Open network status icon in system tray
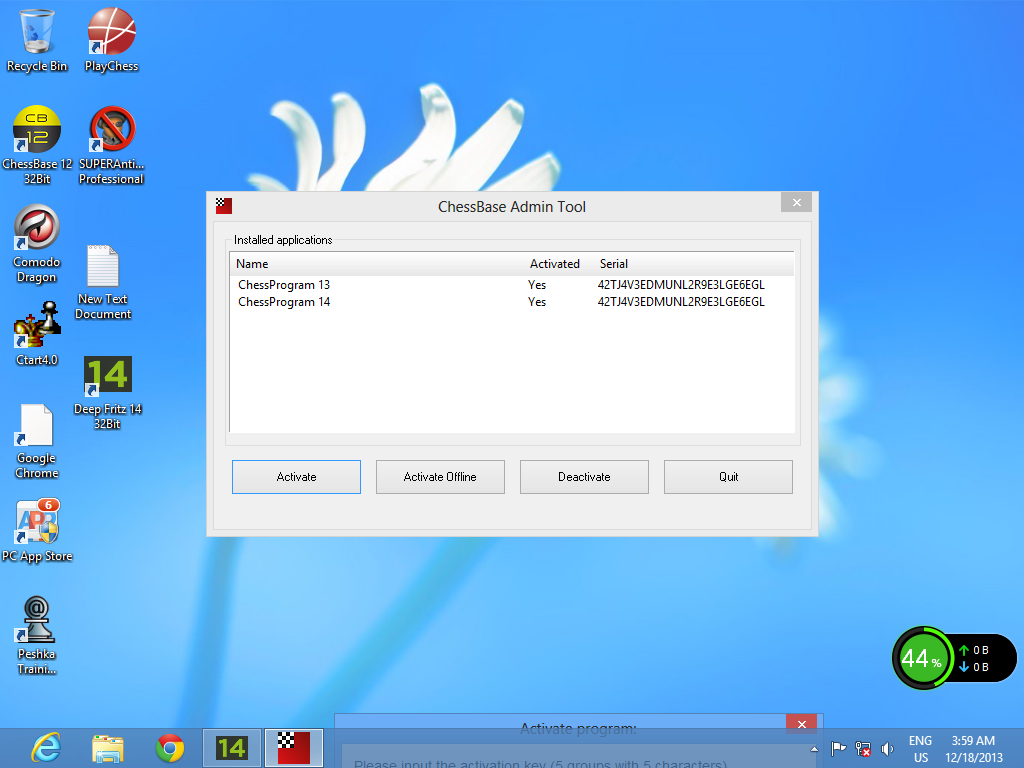Viewport: 1024px width, 768px height. click(863, 748)
